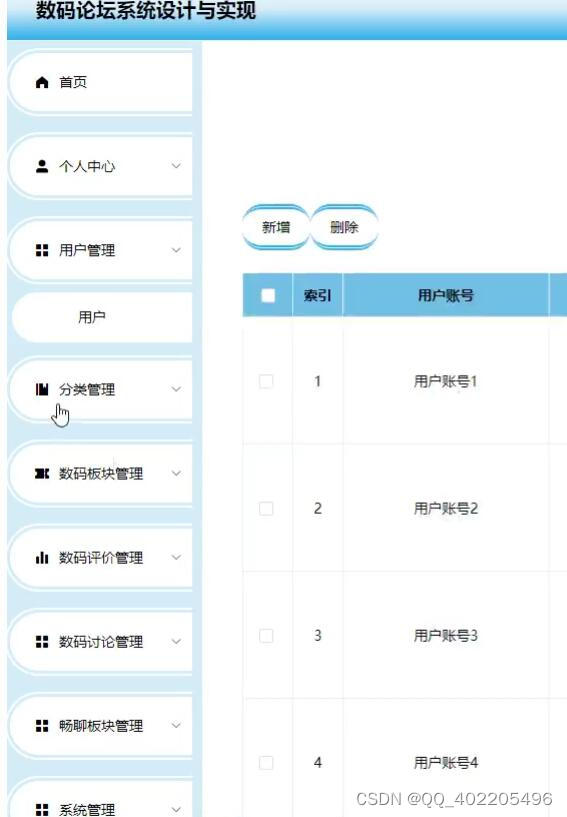Expand the 个人中心 chevron arrow
This screenshot has height=817, width=567.
[x=176, y=166]
